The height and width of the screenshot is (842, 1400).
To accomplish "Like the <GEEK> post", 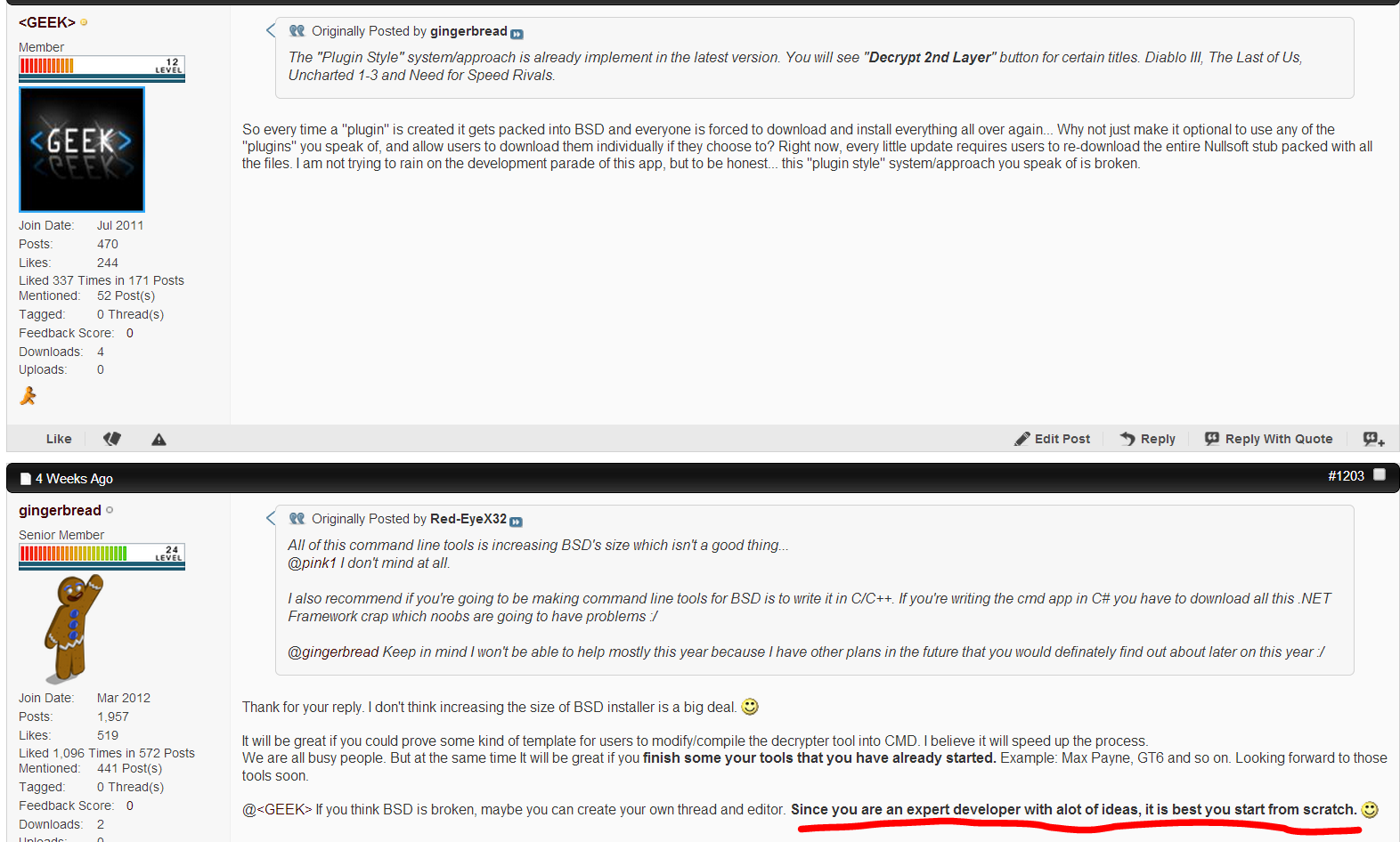I will [x=59, y=439].
